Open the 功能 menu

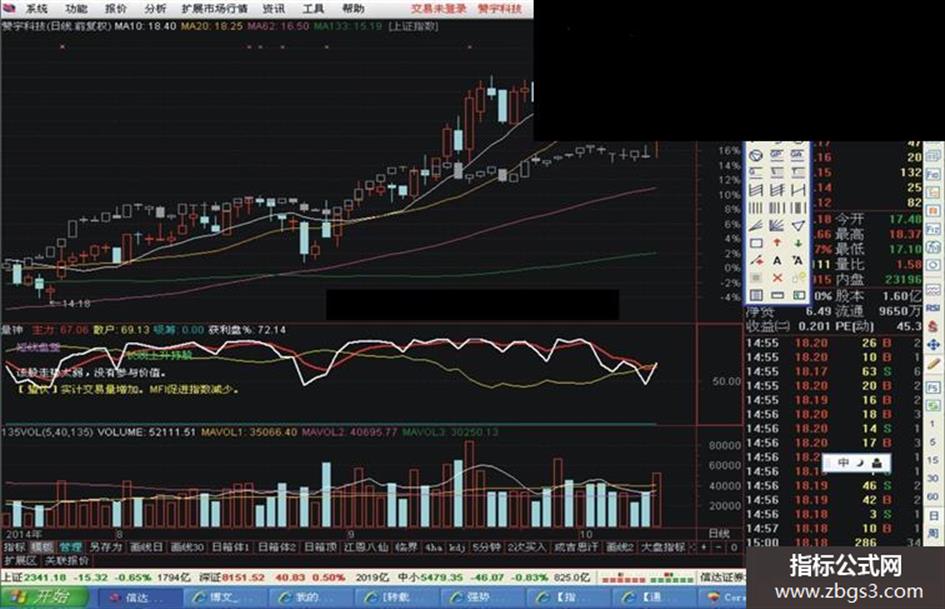pos(76,8)
